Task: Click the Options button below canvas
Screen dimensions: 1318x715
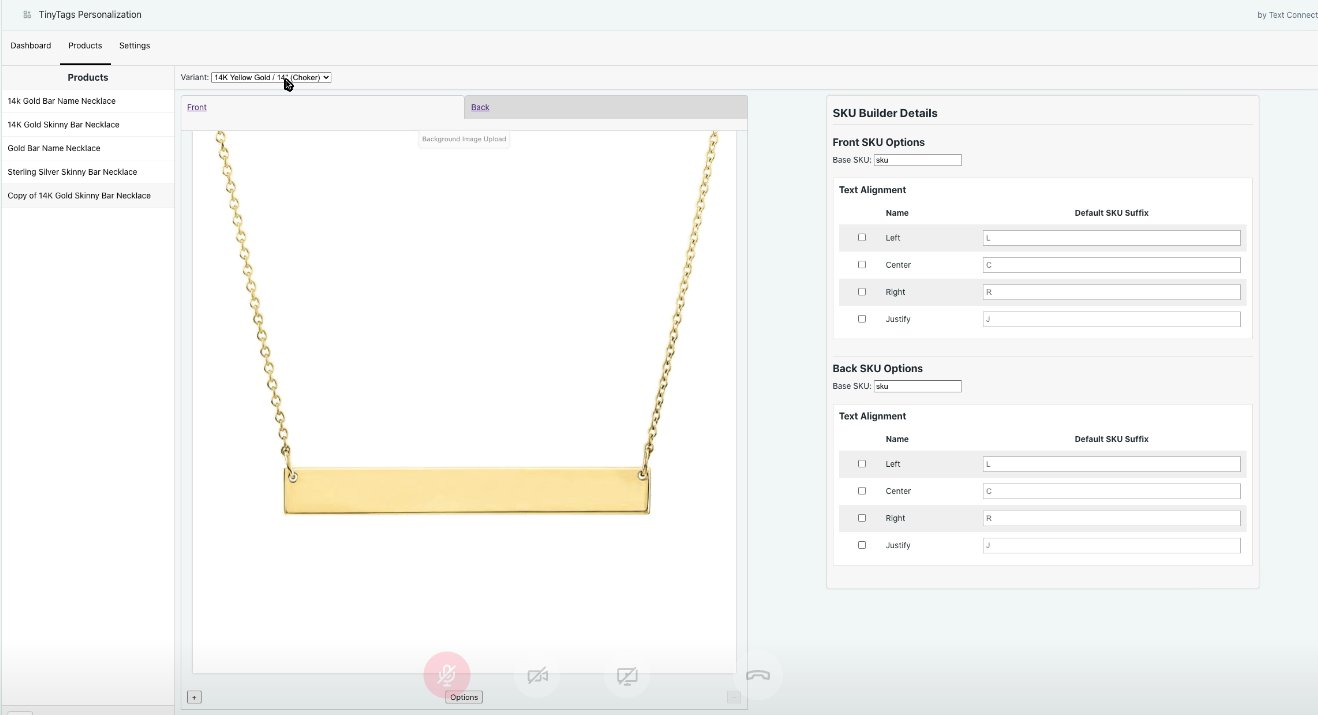Action: coord(464,697)
